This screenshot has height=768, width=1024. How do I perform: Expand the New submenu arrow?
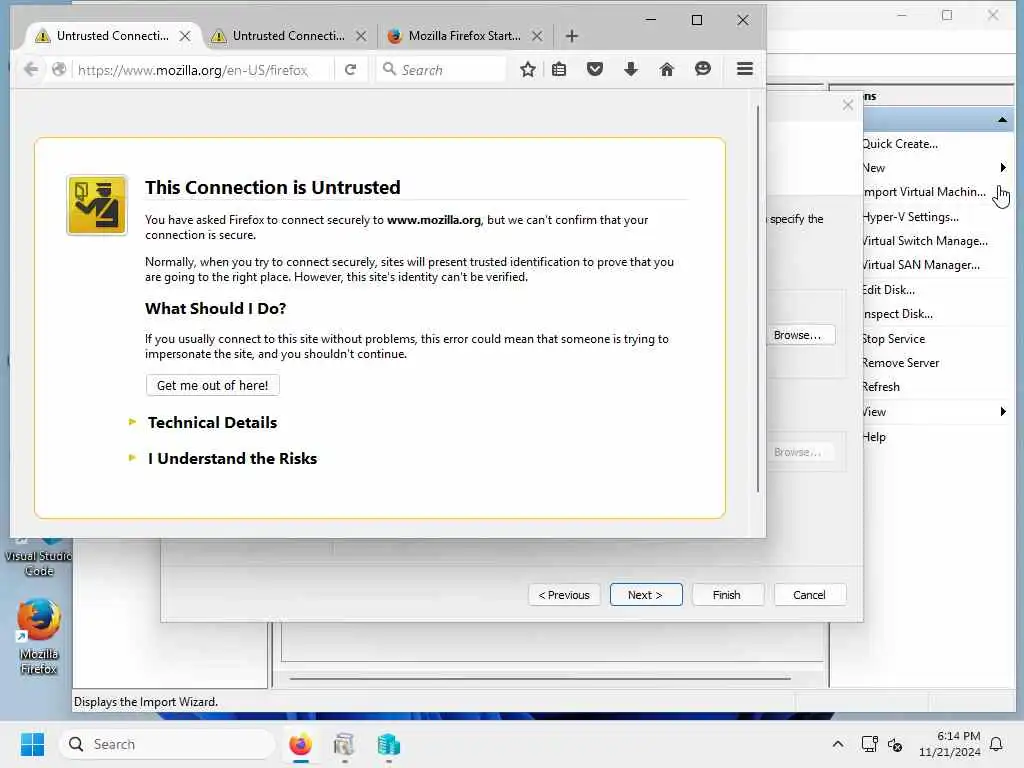point(1003,168)
